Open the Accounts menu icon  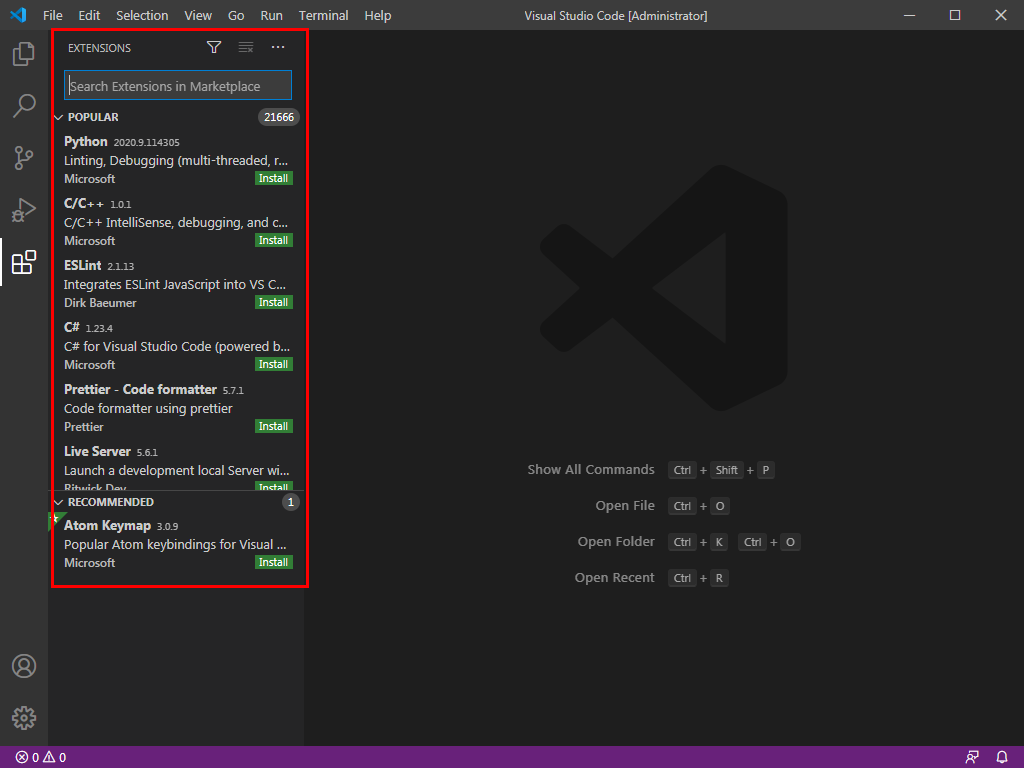[24, 666]
